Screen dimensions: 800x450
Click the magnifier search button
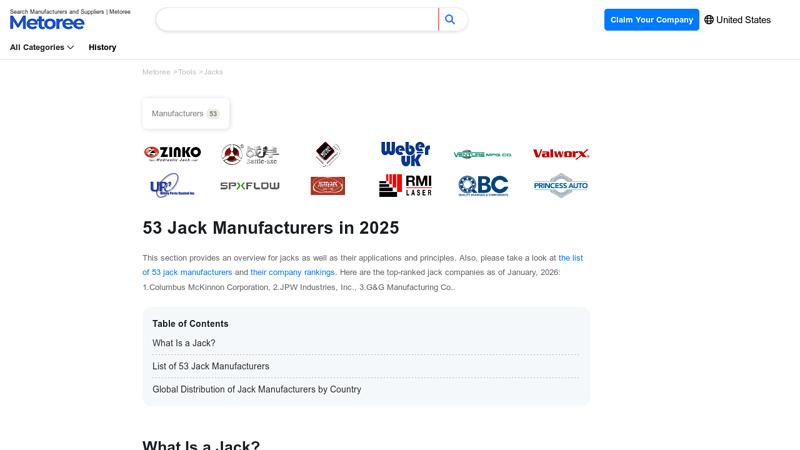pyautogui.click(x=450, y=19)
